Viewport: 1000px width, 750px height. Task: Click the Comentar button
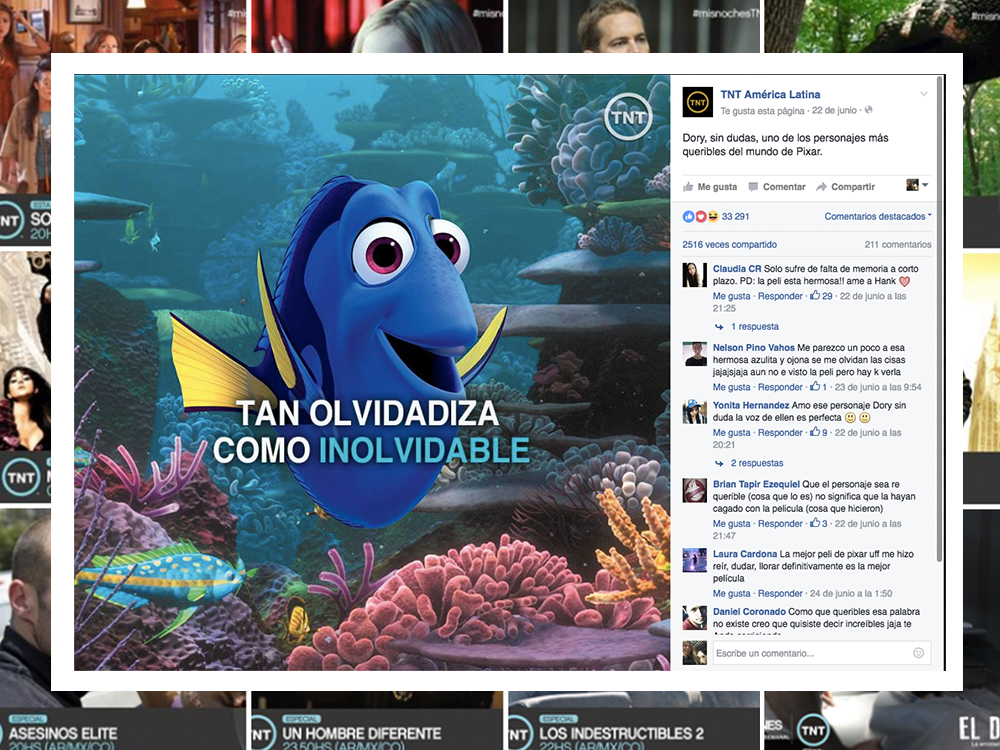coord(777,187)
